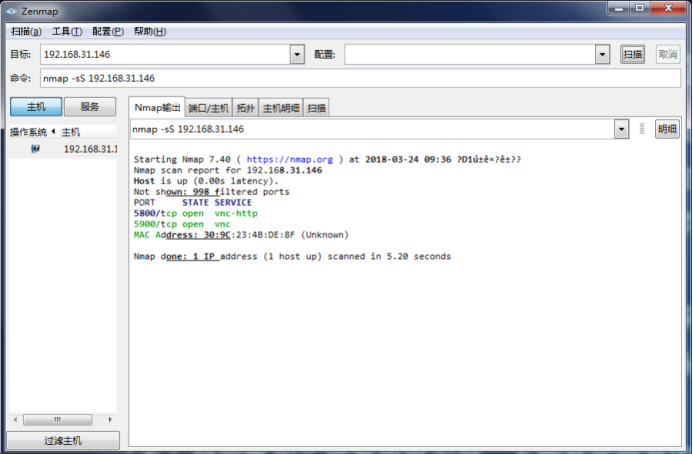
Task: Click the host list scrollbar right arrow
Action: click(x=110, y=419)
